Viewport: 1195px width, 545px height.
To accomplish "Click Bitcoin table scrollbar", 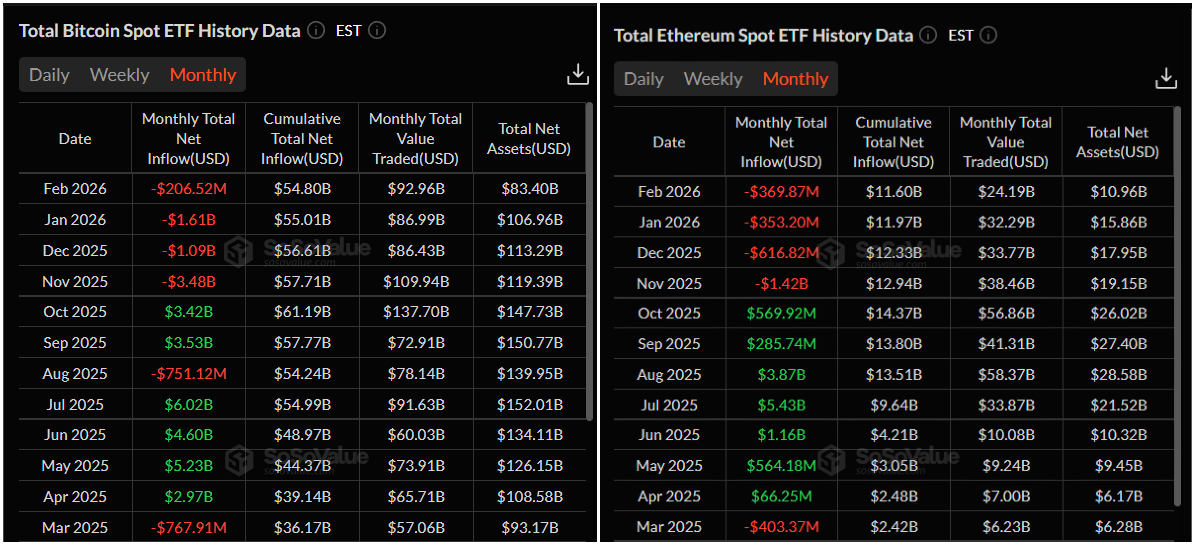I will pyautogui.click(x=589, y=260).
